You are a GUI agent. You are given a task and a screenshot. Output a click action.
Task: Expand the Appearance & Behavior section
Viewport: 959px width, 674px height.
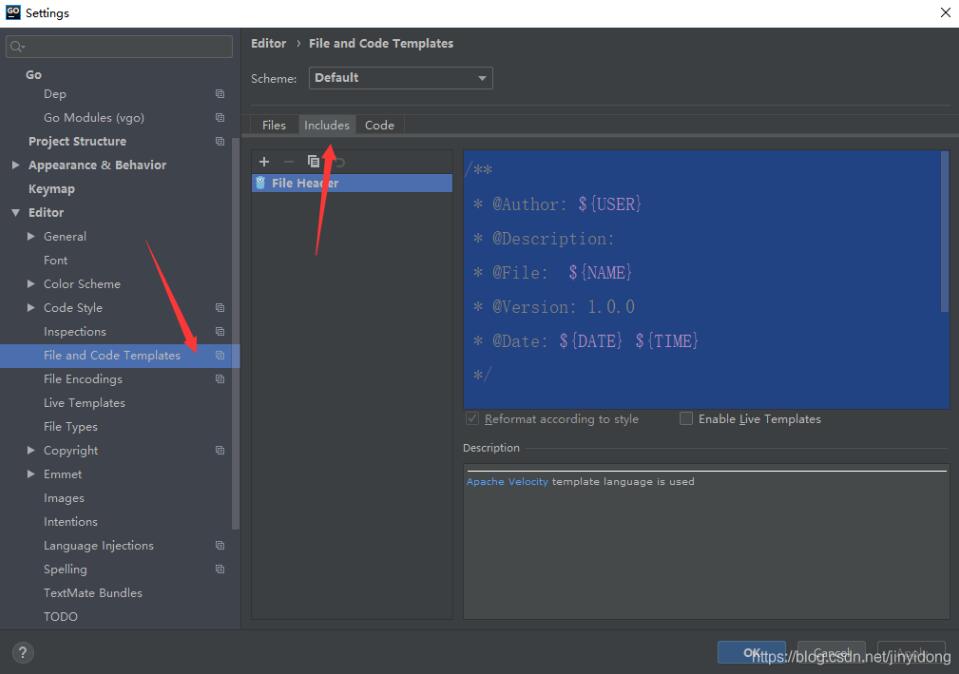15,165
